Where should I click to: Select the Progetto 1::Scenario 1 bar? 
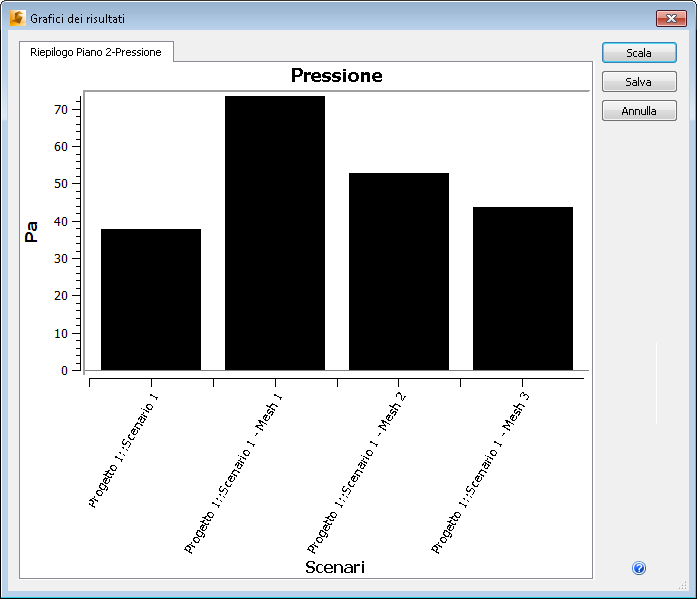[151, 300]
